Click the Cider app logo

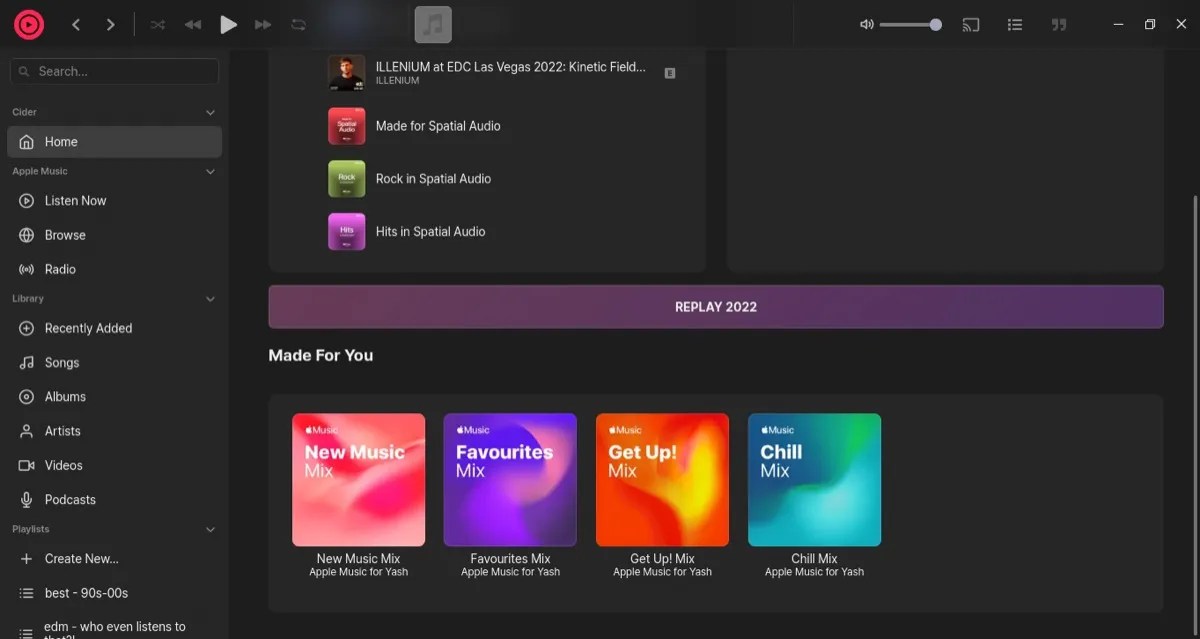click(28, 24)
